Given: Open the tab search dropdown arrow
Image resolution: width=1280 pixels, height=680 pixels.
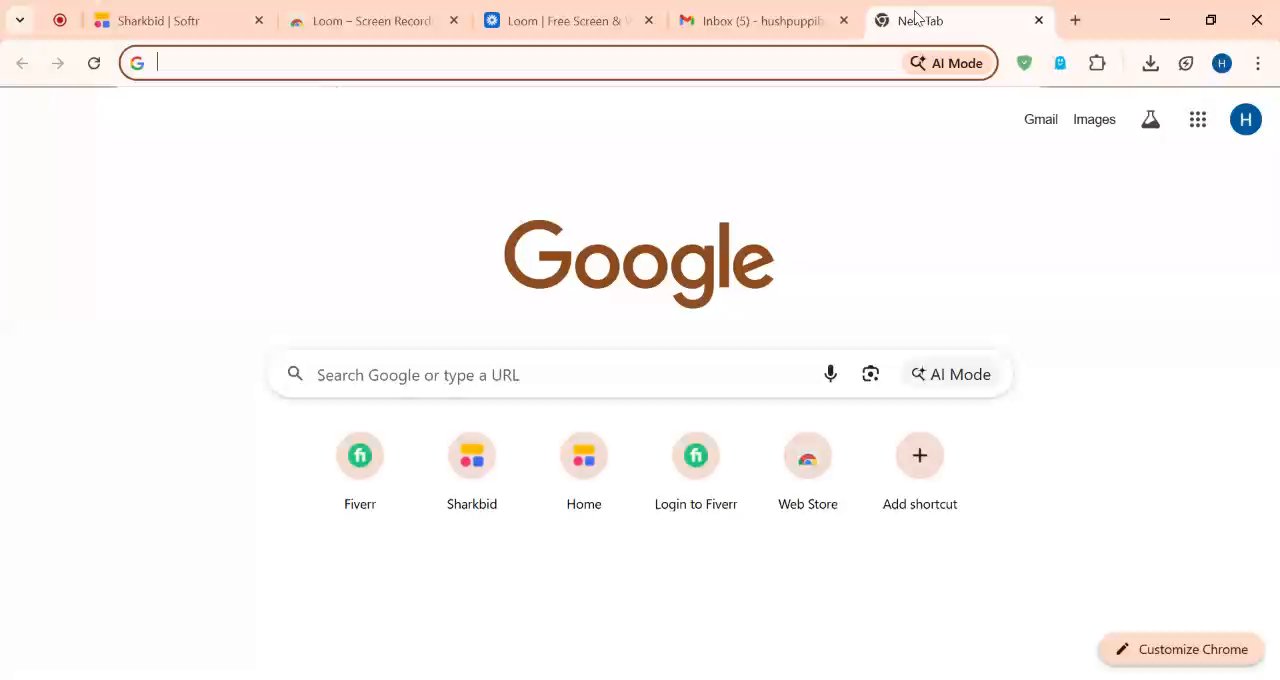Looking at the screenshot, I should tap(20, 20).
